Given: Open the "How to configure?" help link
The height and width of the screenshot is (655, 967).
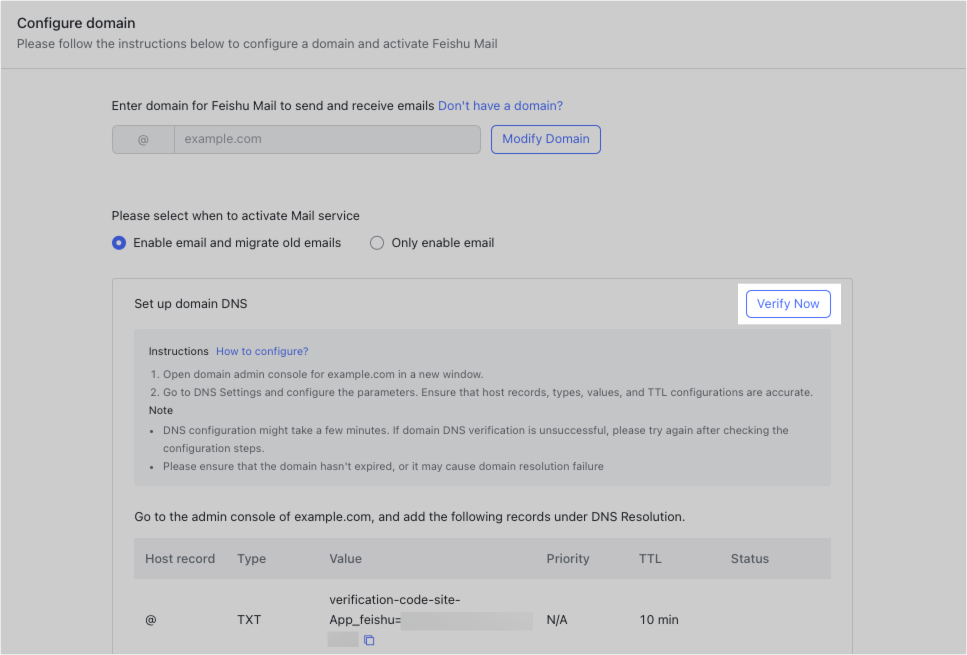Looking at the screenshot, I should 262,351.
